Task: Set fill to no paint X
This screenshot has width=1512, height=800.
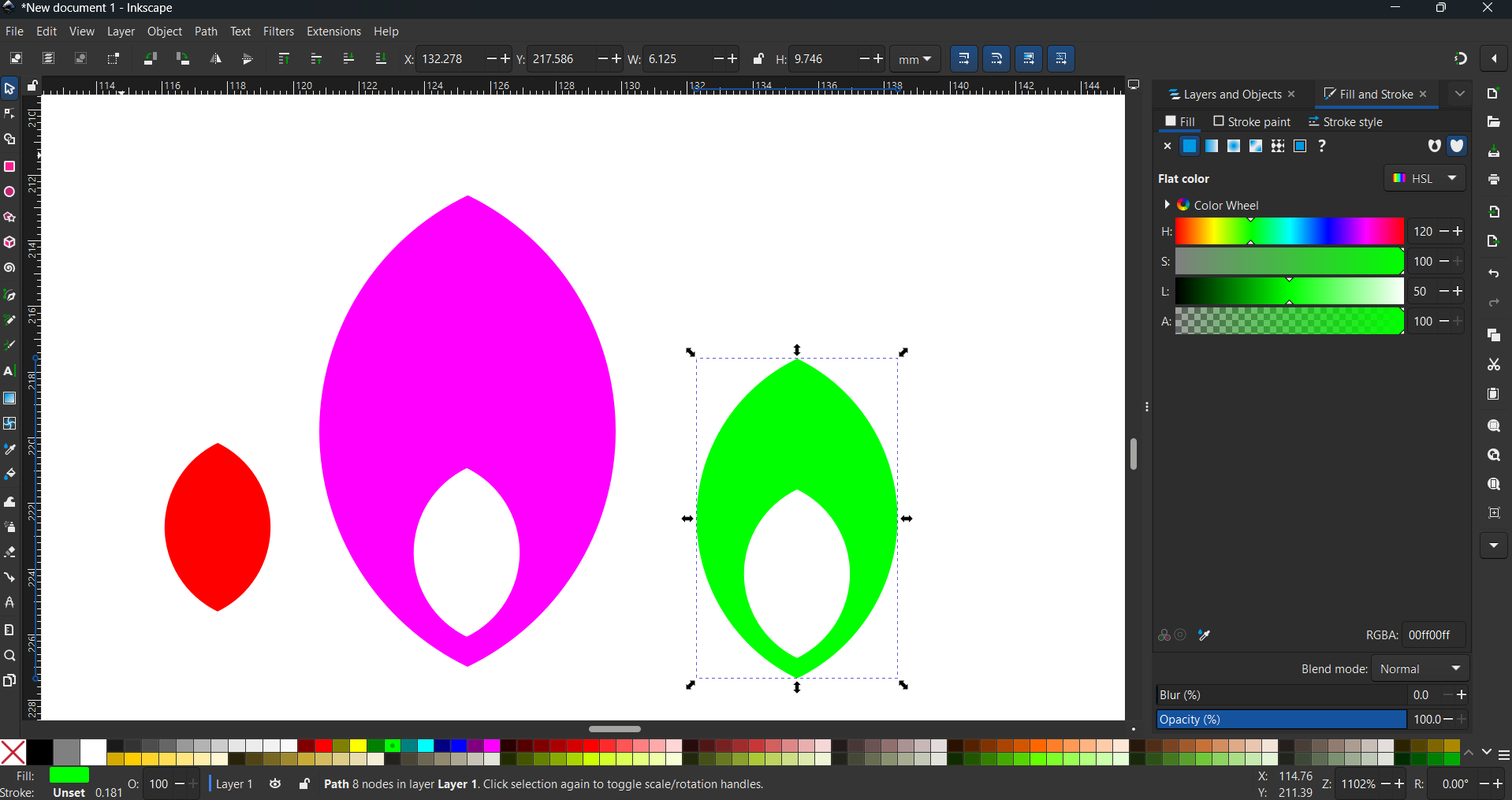Action: pyautogui.click(x=1168, y=146)
